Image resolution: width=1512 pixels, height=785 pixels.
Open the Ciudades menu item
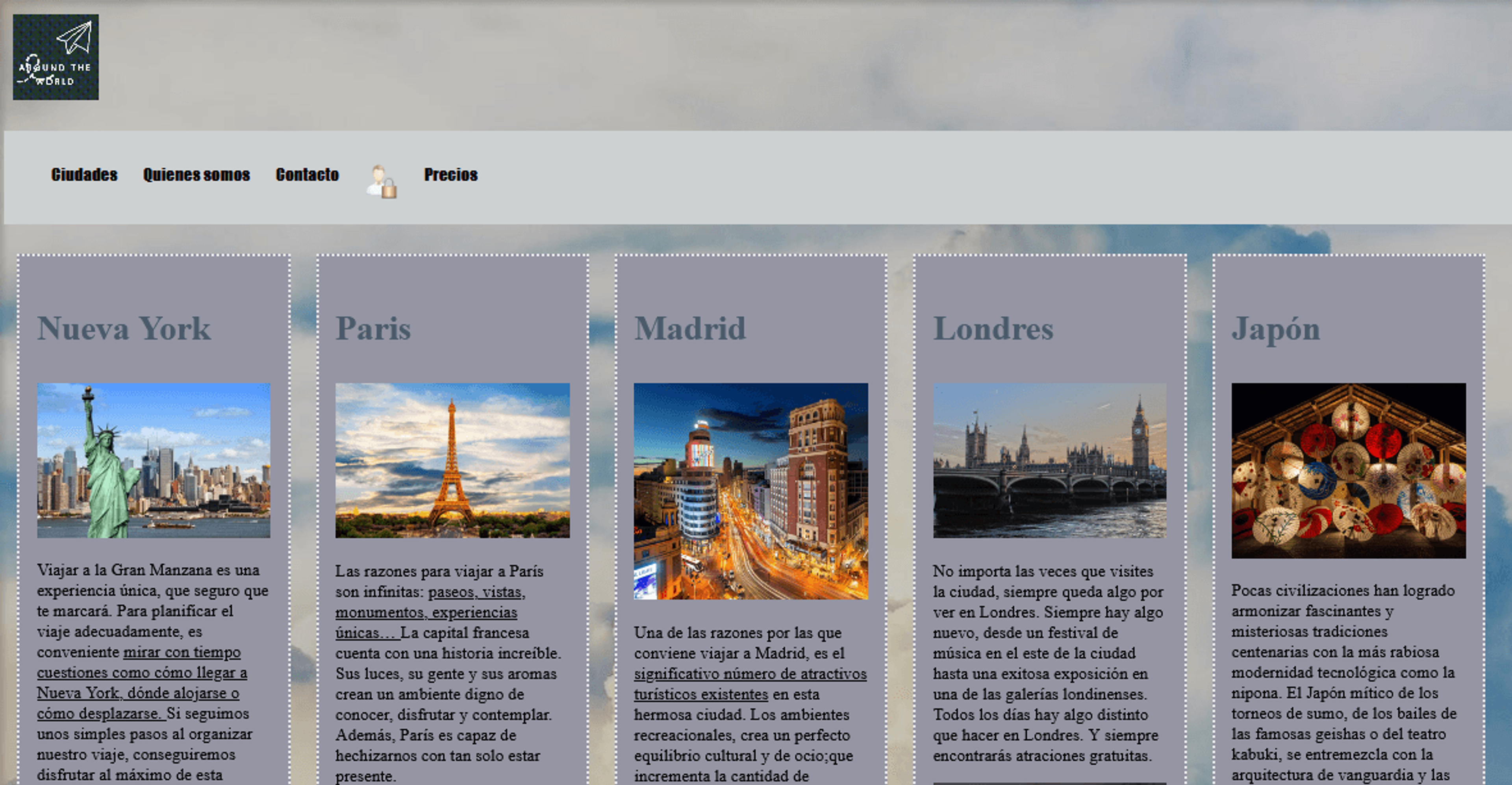[x=84, y=174]
